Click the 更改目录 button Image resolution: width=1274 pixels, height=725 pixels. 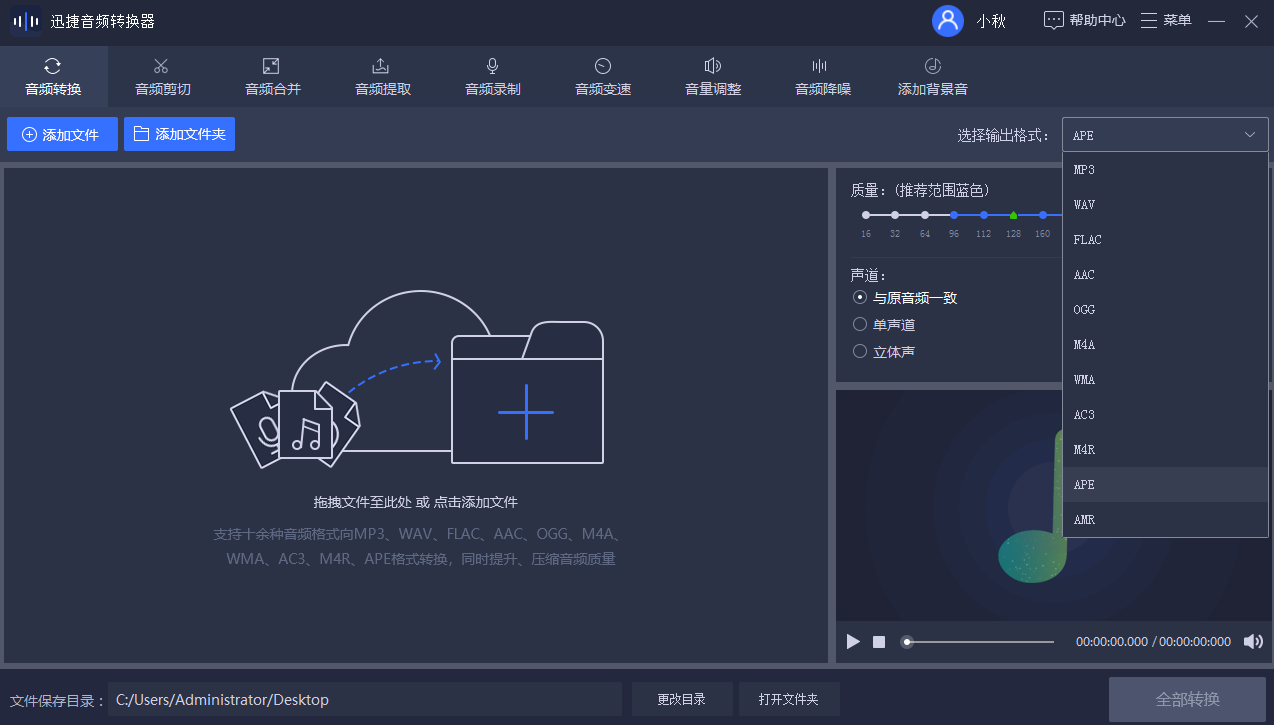682,700
